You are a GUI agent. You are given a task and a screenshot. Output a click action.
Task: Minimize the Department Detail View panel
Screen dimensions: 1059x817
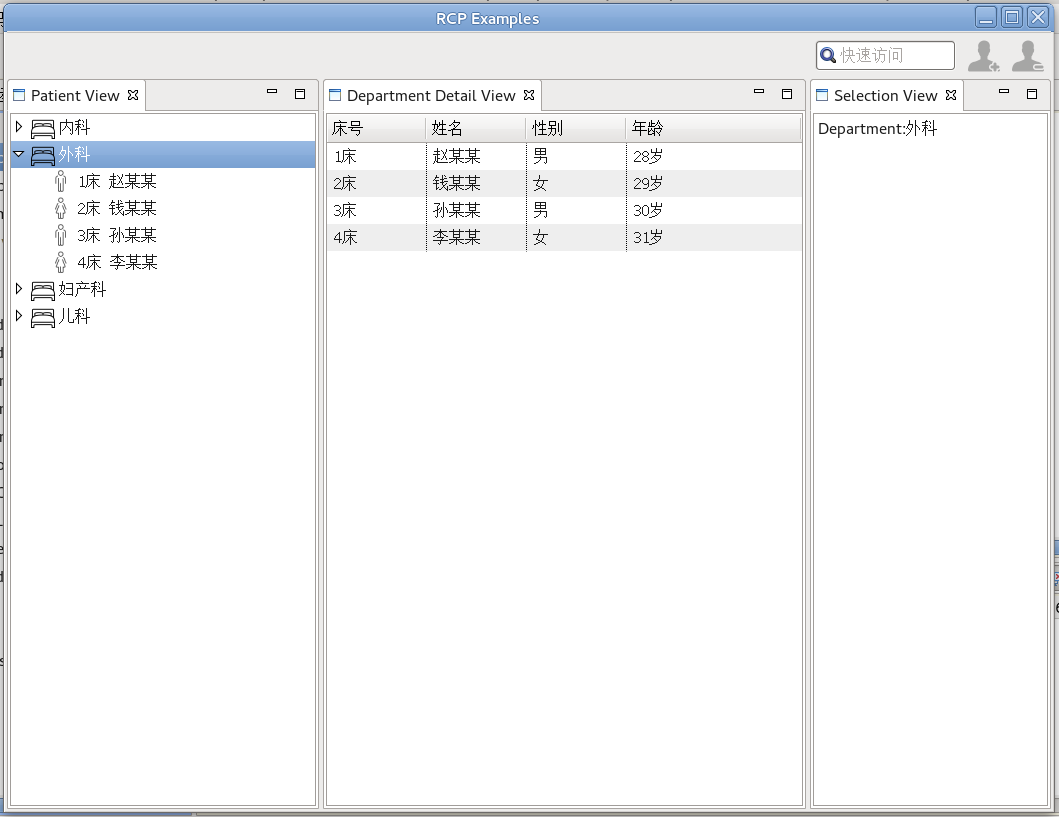point(759,91)
